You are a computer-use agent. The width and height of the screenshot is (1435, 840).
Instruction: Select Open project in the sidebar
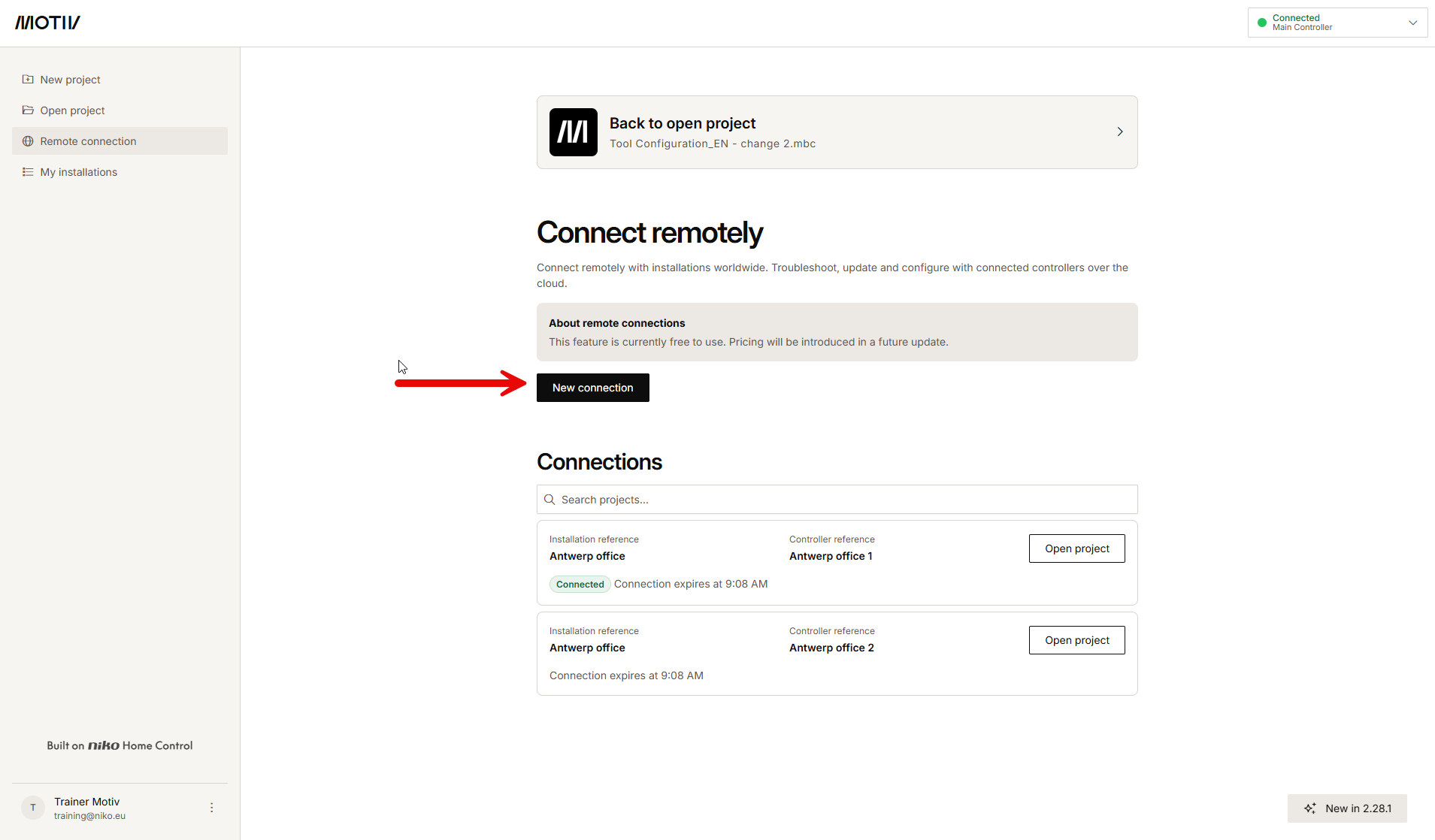pos(120,110)
